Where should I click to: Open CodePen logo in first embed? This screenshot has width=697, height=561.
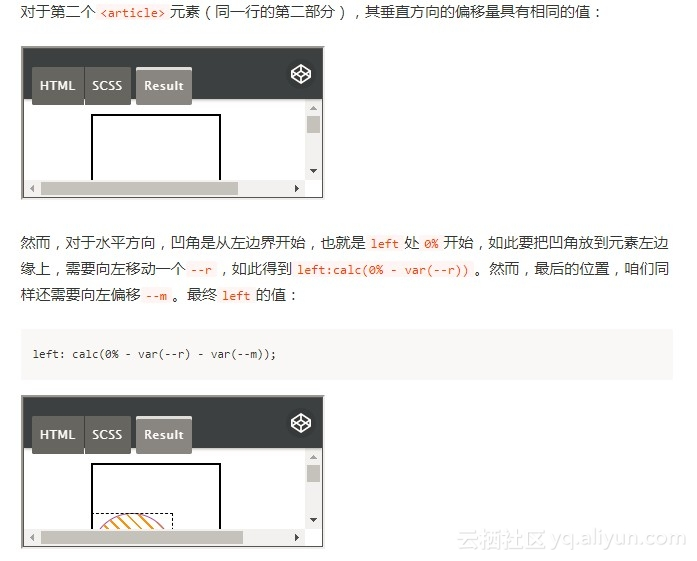click(x=301, y=74)
